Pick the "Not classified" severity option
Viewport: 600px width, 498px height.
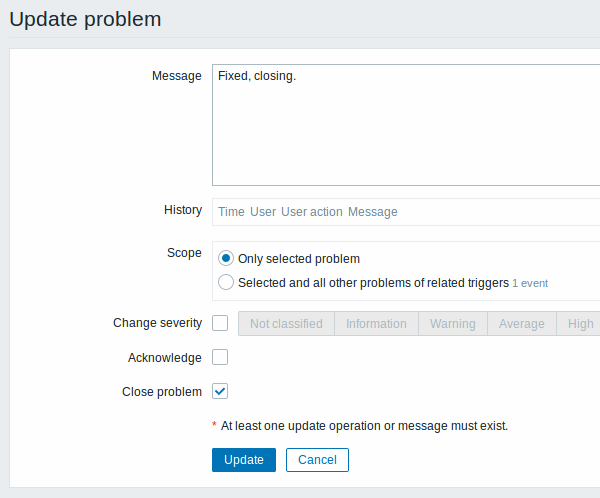click(286, 323)
